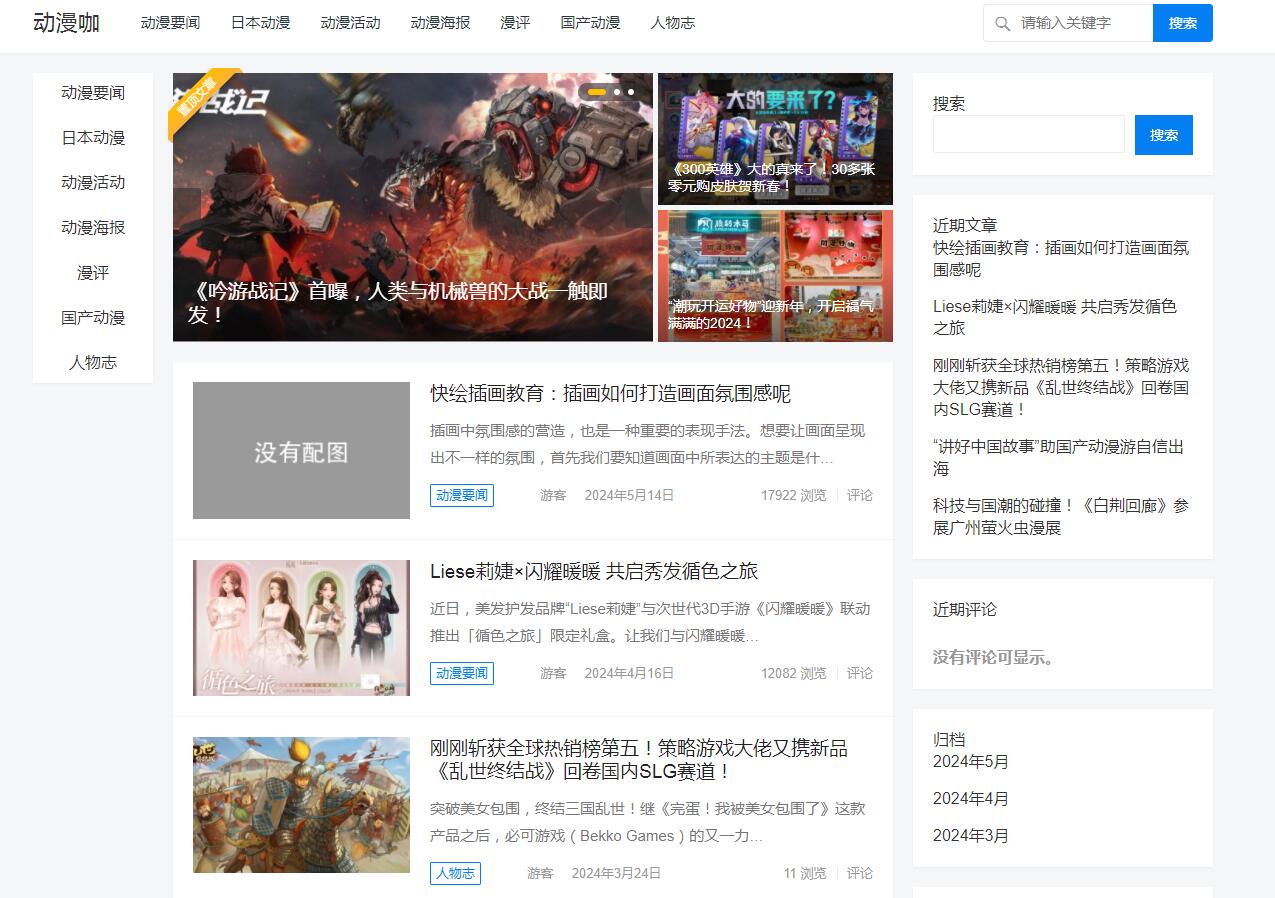Open 日本动漫 in top navigation
The height and width of the screenshot is (898, 1275).
pos(260,23)
